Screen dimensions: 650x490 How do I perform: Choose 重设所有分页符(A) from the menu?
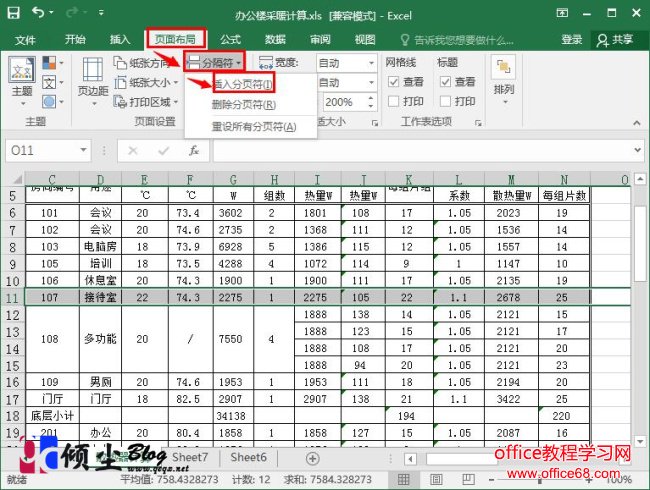click(254, 126)
